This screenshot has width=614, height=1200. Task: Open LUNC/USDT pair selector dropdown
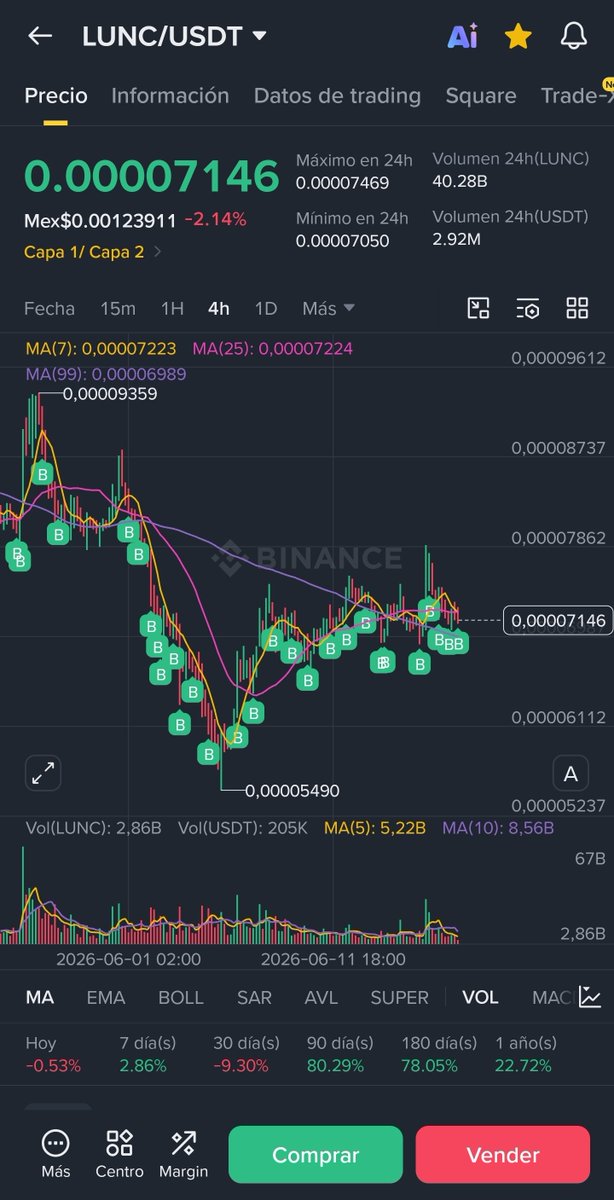click(174, 37)
